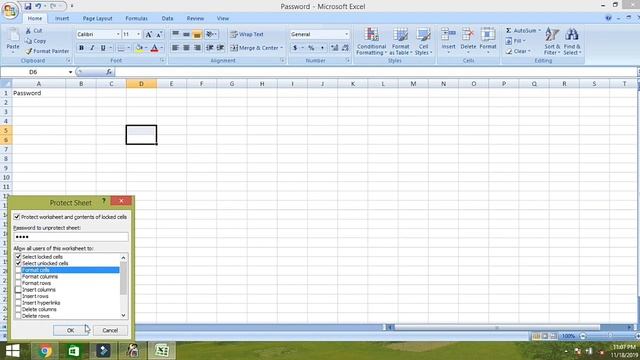The width and height of the screenshot is (640, 360).
Task: Check the Insert rows permission
Action: [x=18, y=296]
